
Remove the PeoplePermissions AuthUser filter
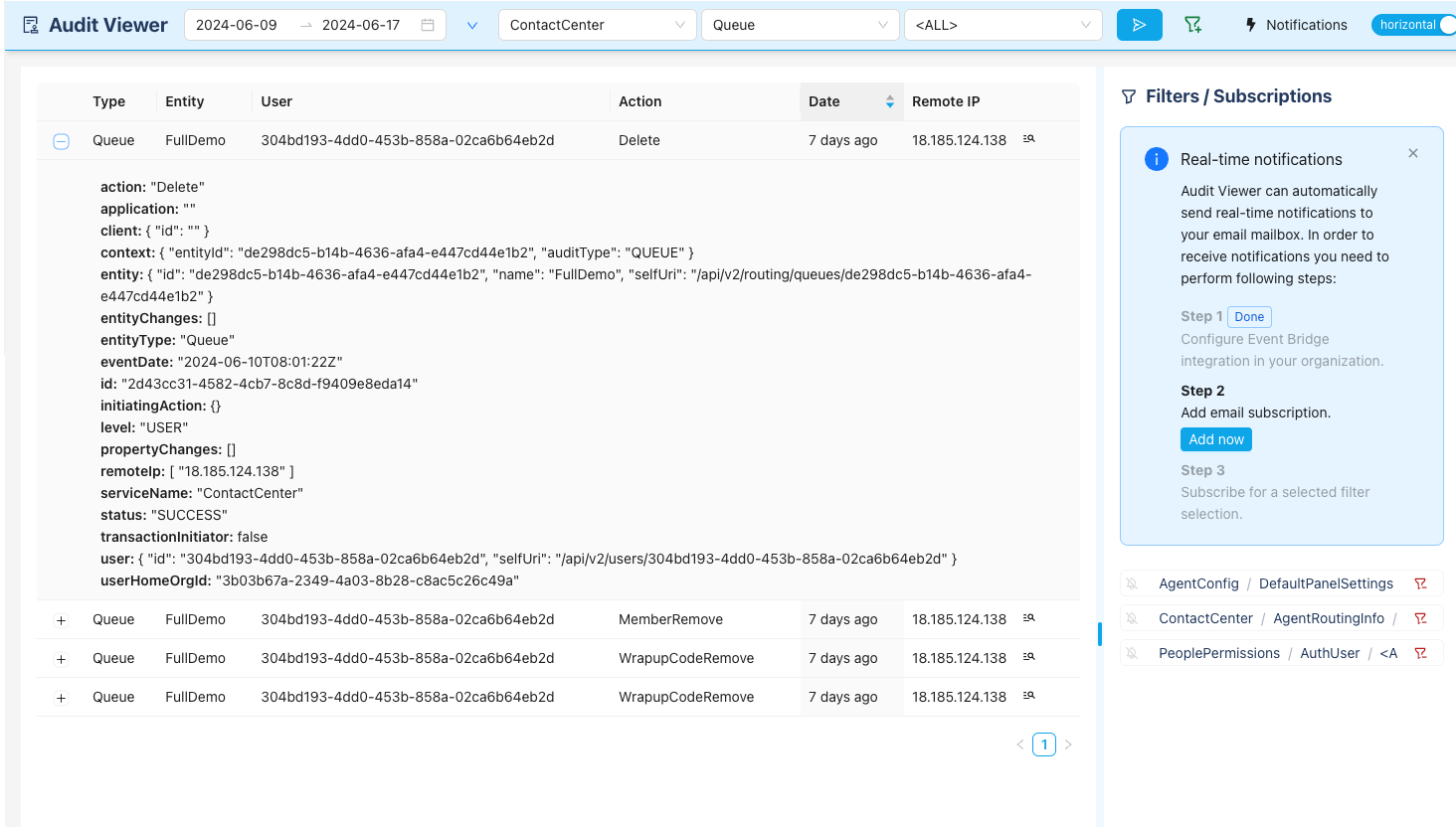(x=1420, y=653)
